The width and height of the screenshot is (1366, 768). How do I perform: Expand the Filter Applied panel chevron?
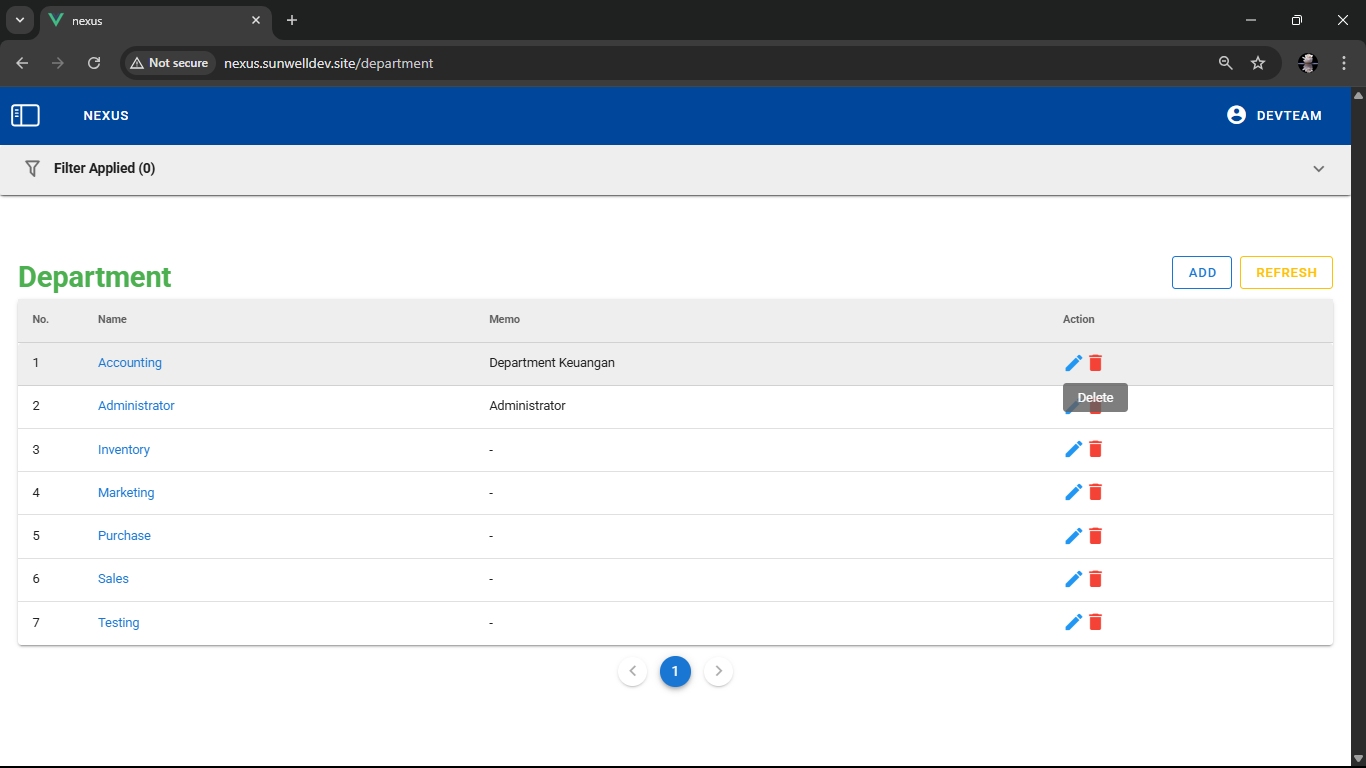click(x=1318, y=169)
